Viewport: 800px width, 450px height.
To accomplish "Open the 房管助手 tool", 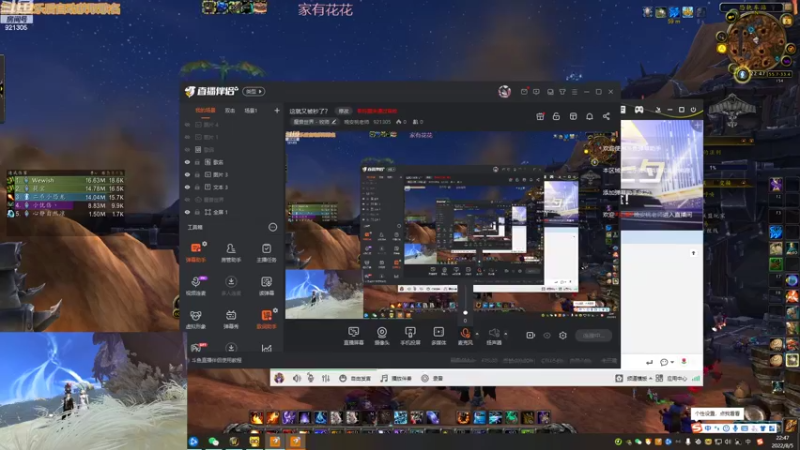I will [x=231, y=253].
